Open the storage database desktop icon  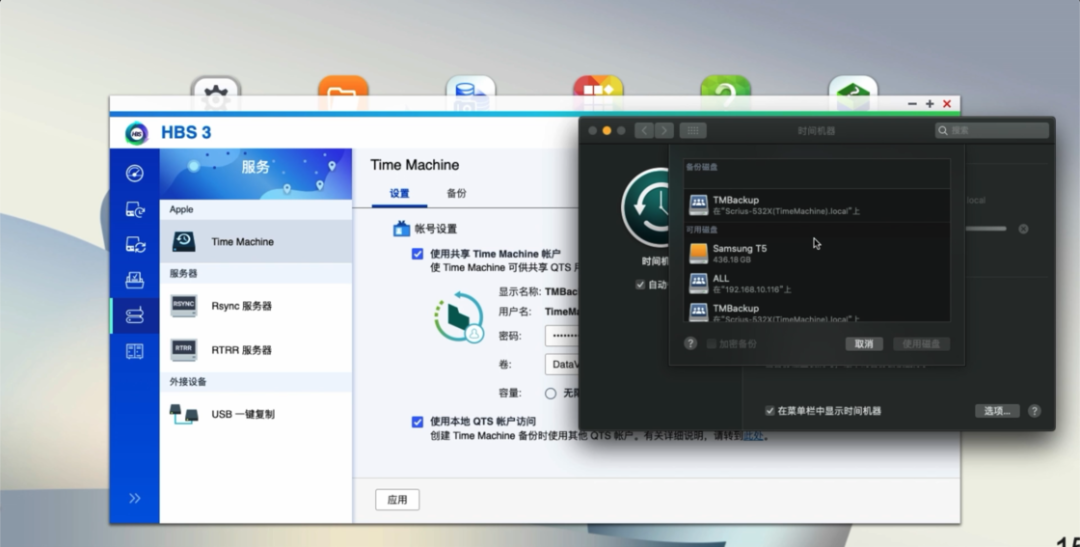pos(470,93)
